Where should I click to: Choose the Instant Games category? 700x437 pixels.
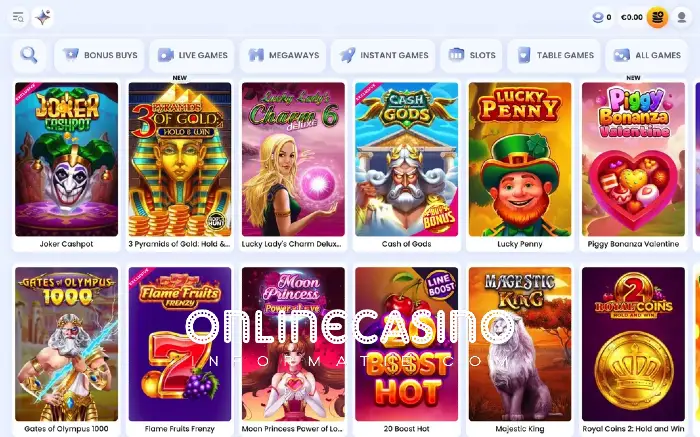tap(383, 55)
